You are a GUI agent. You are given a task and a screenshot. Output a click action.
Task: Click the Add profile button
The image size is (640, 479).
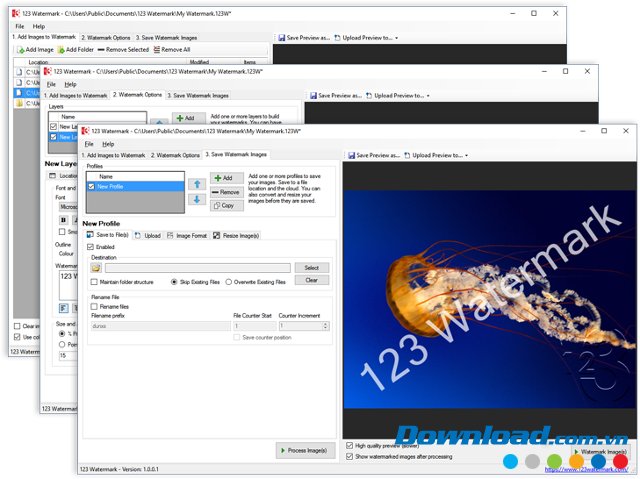pos(227,178)
